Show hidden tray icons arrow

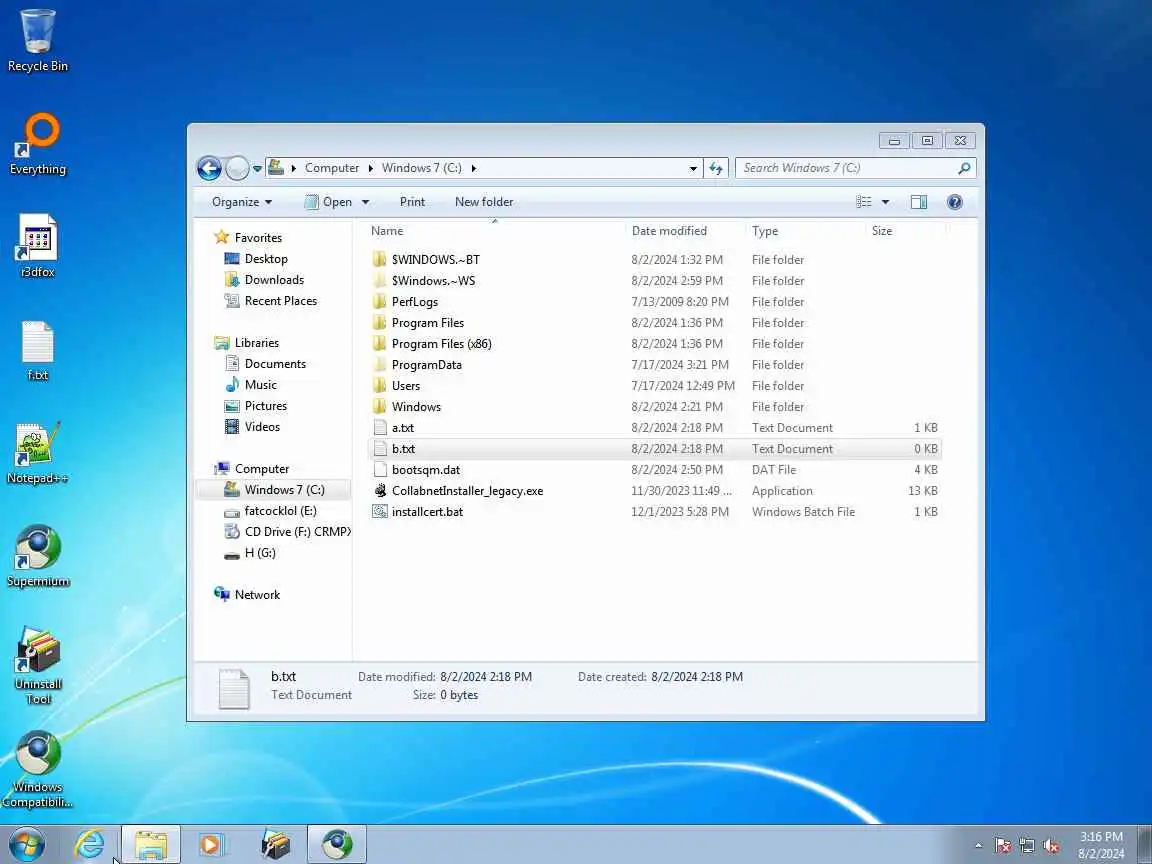978,846
